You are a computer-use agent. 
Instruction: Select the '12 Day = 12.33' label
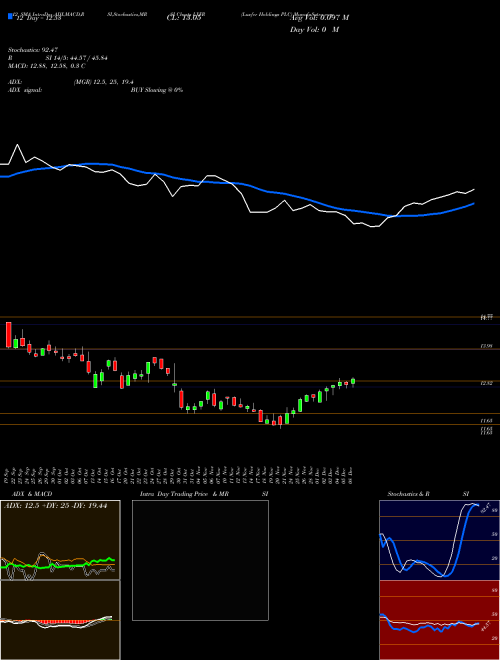pos(39,18)
